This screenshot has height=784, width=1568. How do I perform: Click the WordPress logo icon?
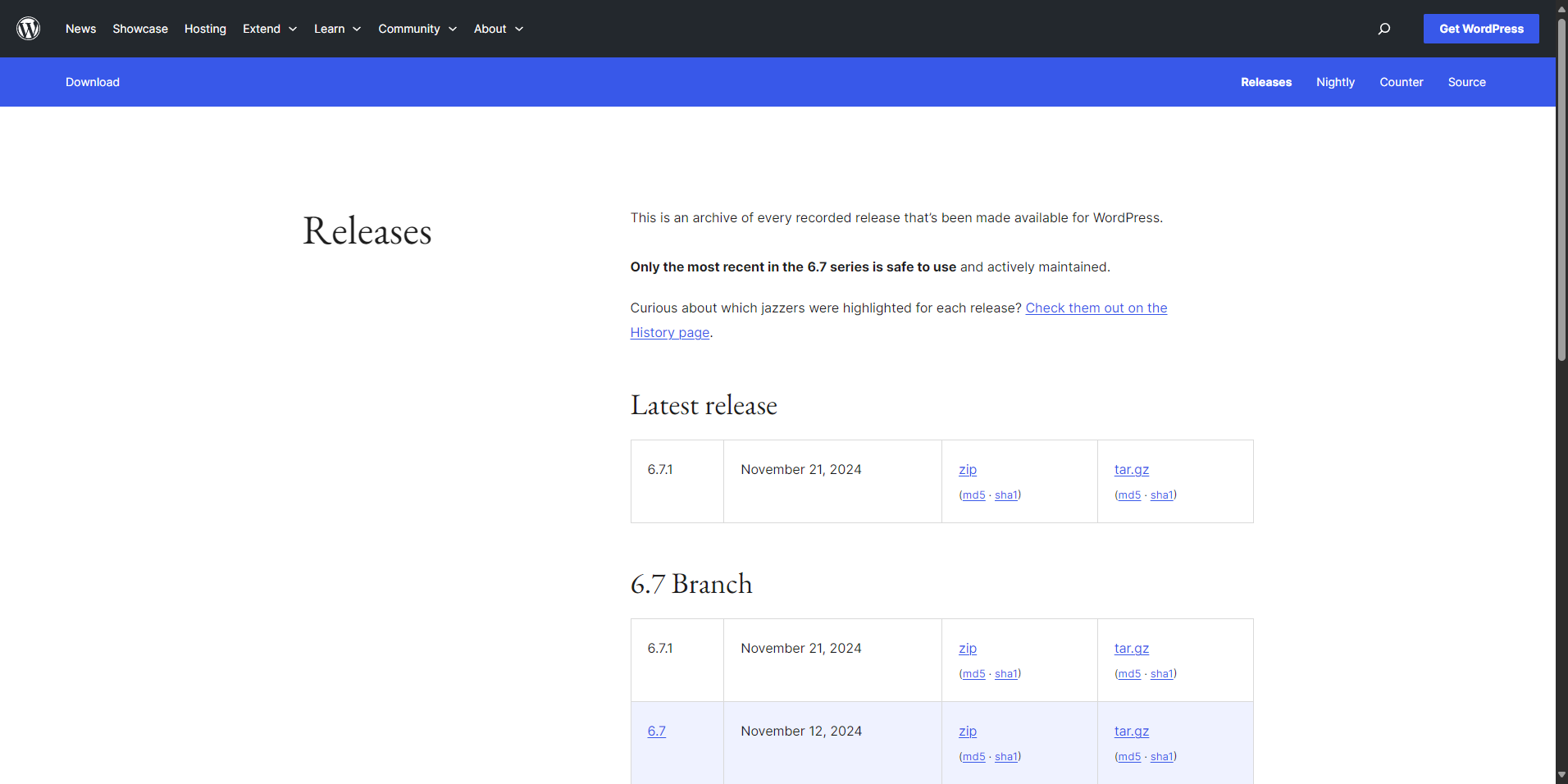click(x=29, y=29)
